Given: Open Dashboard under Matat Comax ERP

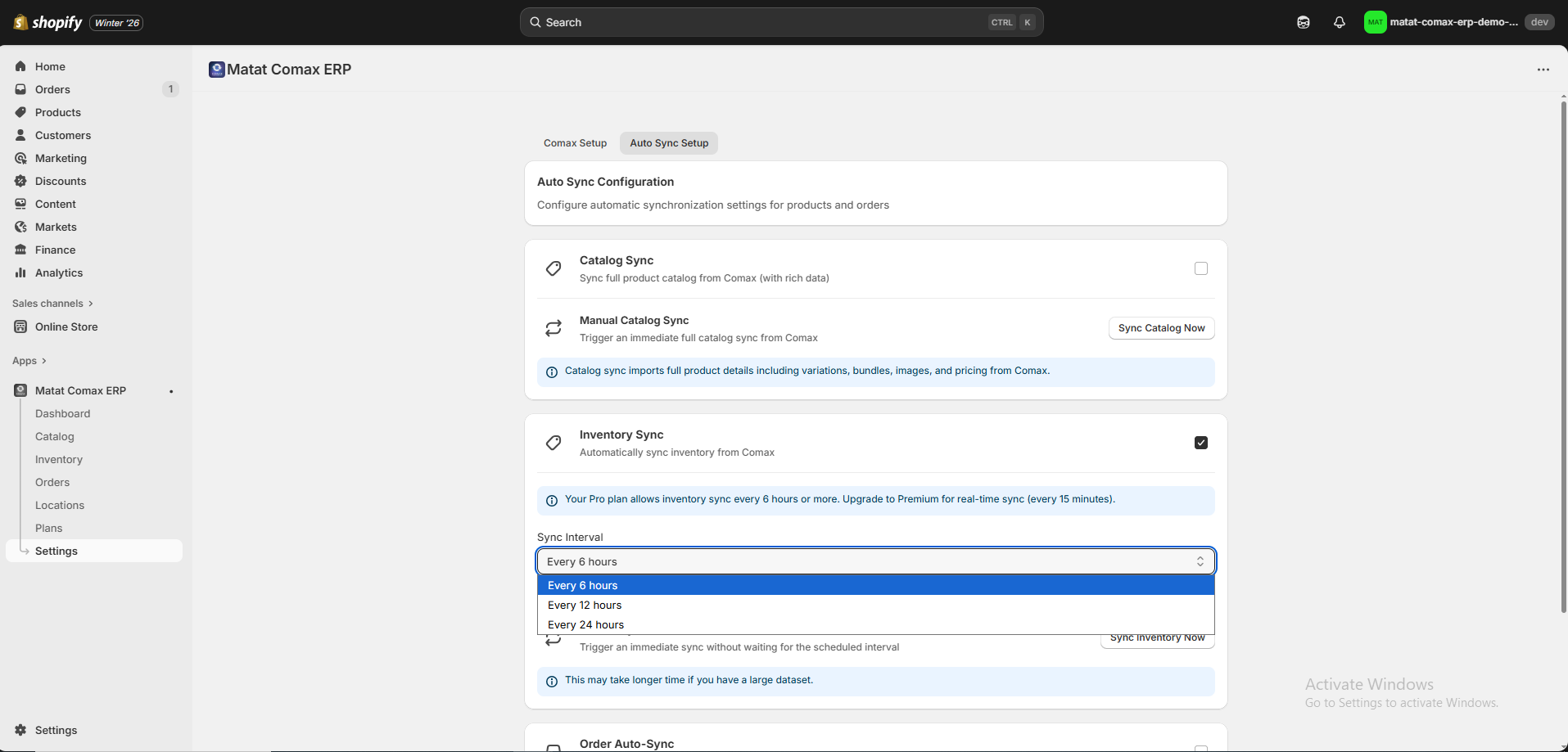Looking at the screenshot, I should point(62,414).
